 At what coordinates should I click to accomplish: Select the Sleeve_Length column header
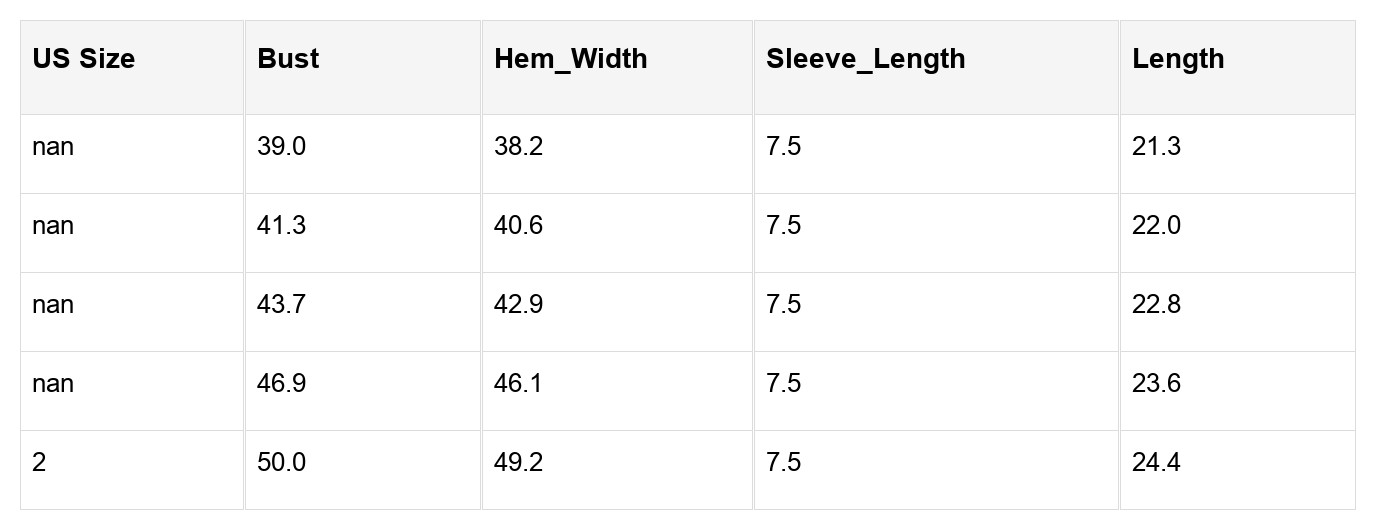[x=866, y=59]
